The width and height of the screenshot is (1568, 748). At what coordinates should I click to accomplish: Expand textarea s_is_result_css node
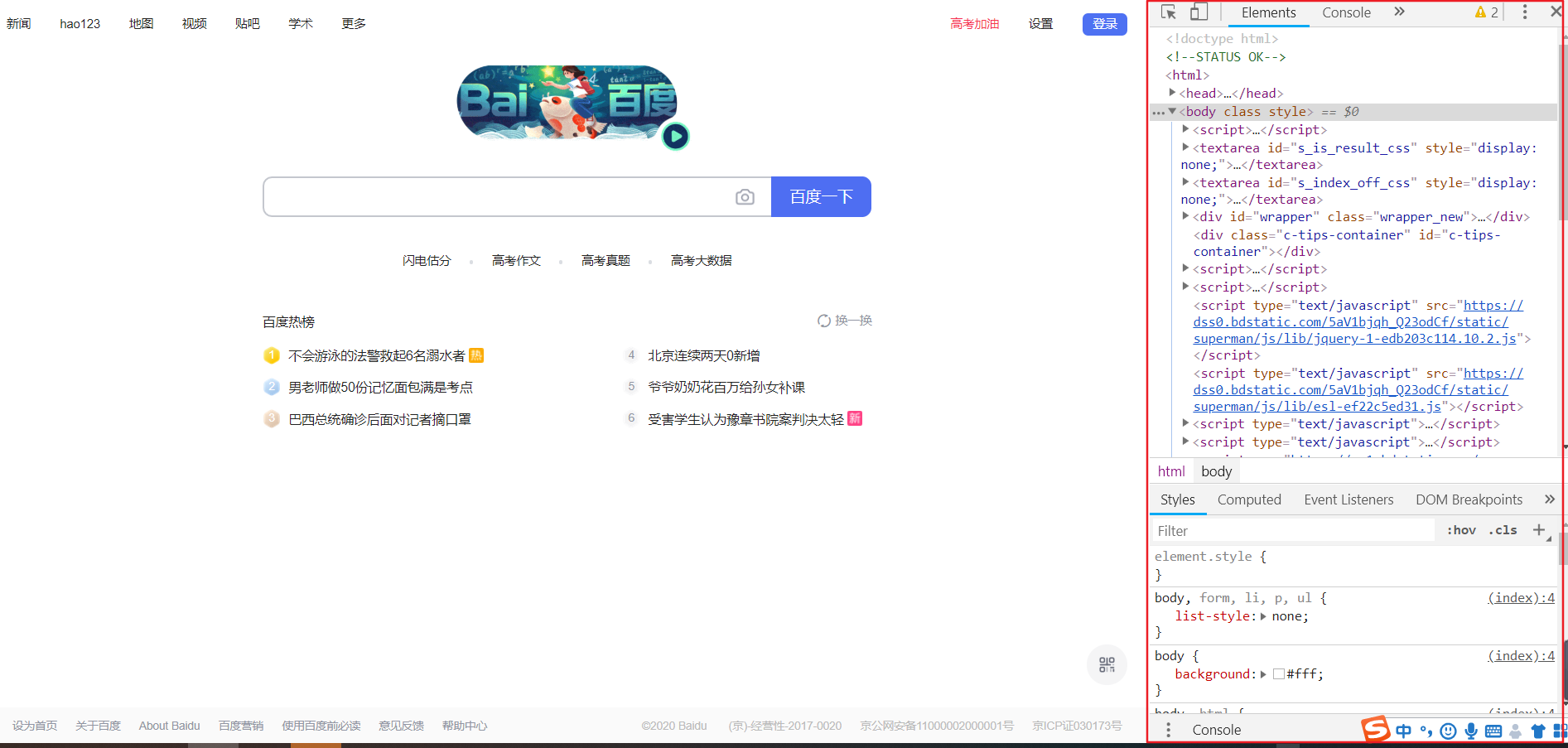tap(1185, 147)
